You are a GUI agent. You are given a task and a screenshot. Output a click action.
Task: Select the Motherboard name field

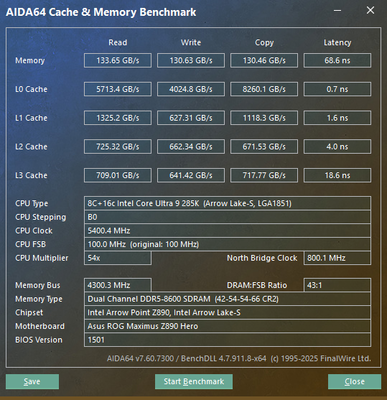[227, 326]
